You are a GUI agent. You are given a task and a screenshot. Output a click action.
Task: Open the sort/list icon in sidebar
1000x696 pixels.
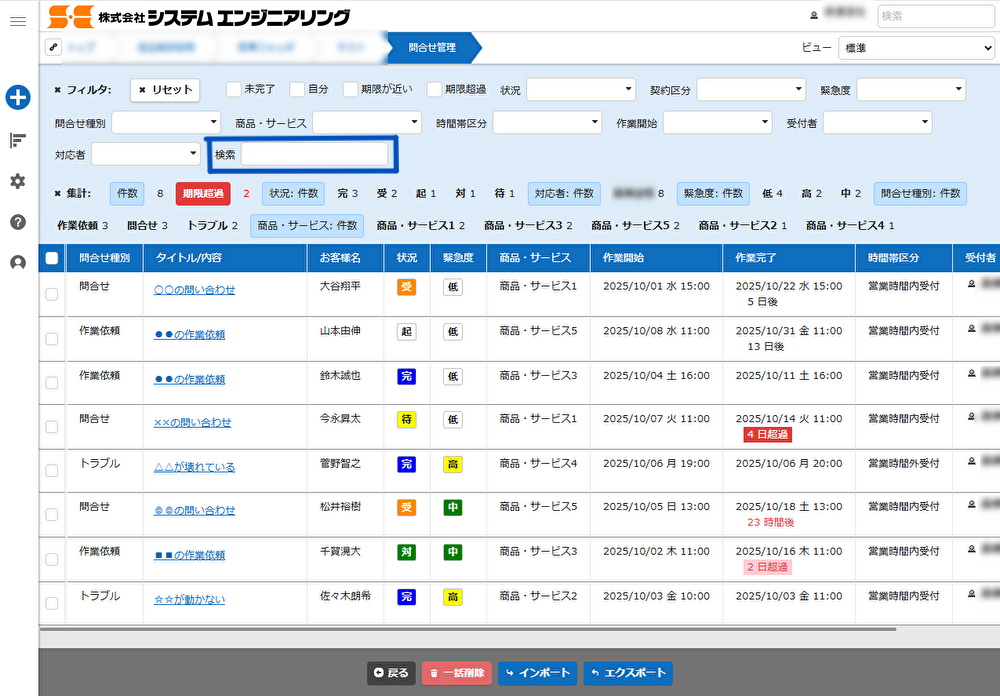click(18, 140)
